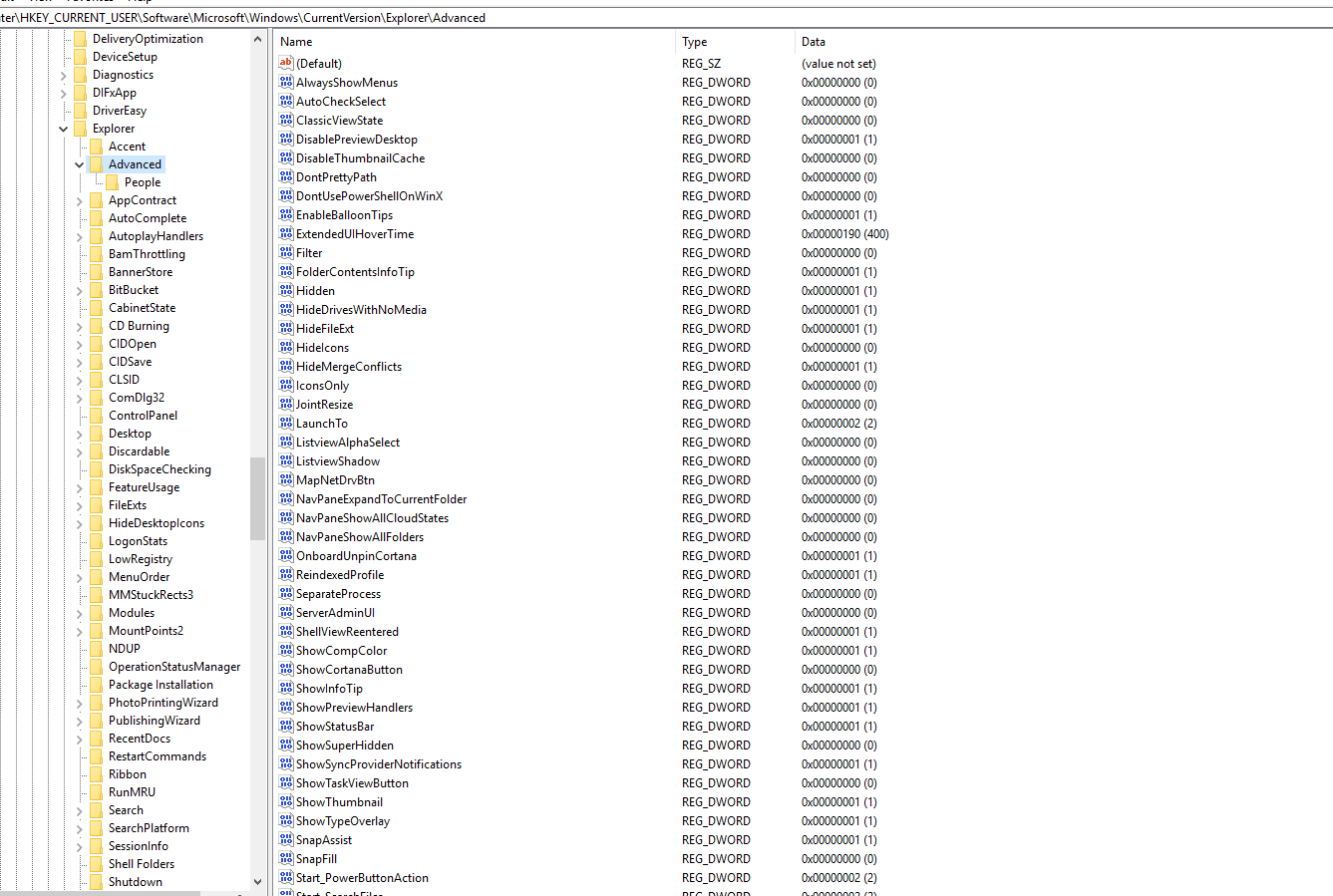The image size is (1333, 896).
Task: Collapse the Explorer key
Action: tap(64, 129)
